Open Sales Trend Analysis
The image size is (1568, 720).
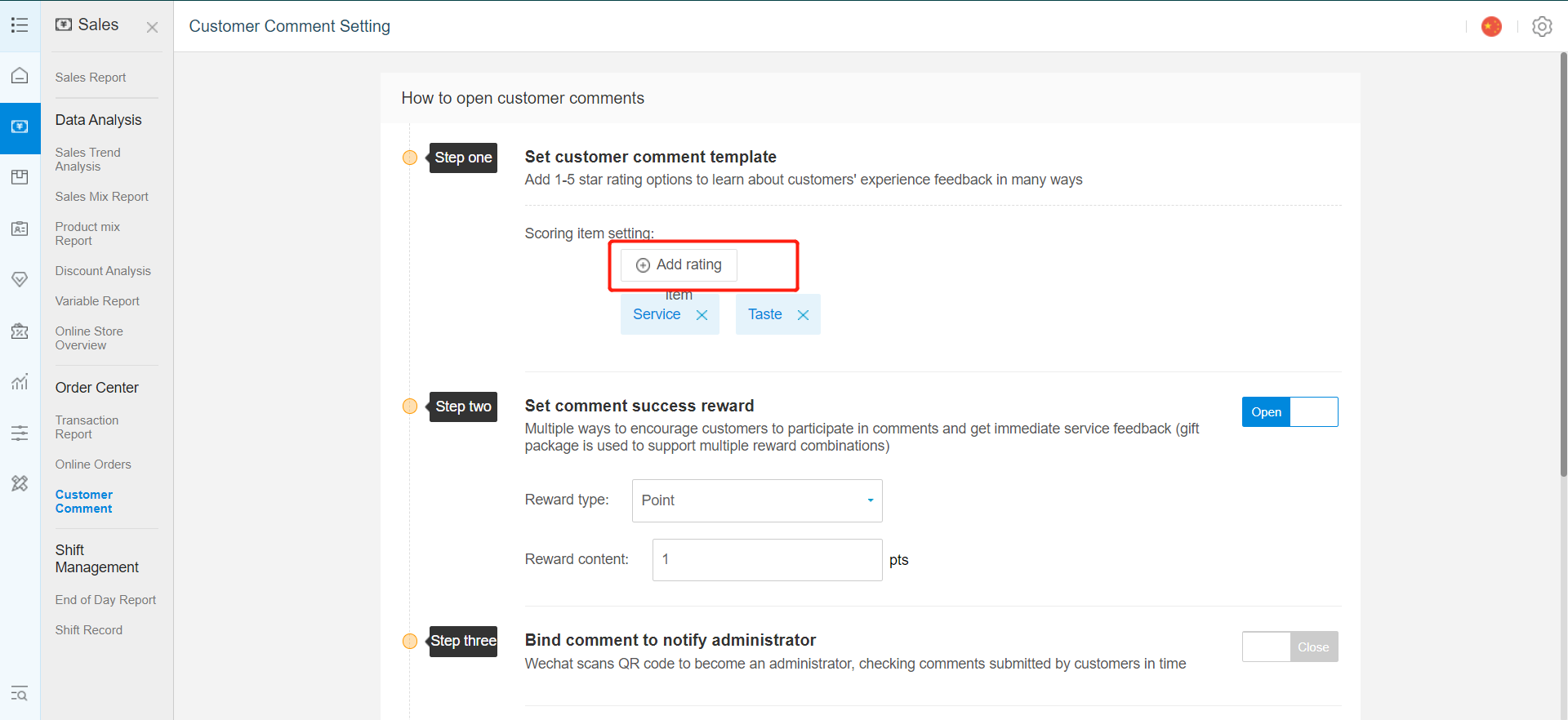(88, 159)
